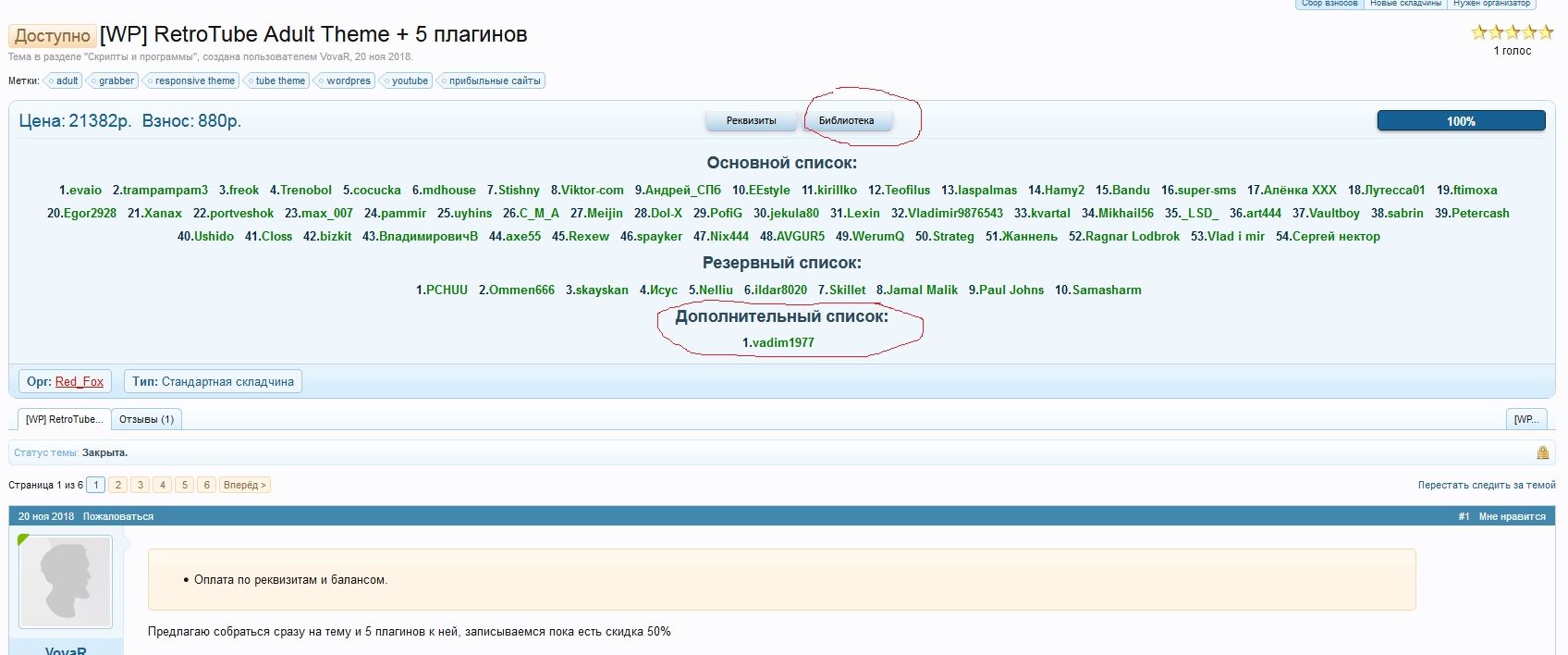The width and height of the screenshot is (1568, 655).
Task: Open participant ftimoxa's profile
Action: click(x=1476, y=190)
